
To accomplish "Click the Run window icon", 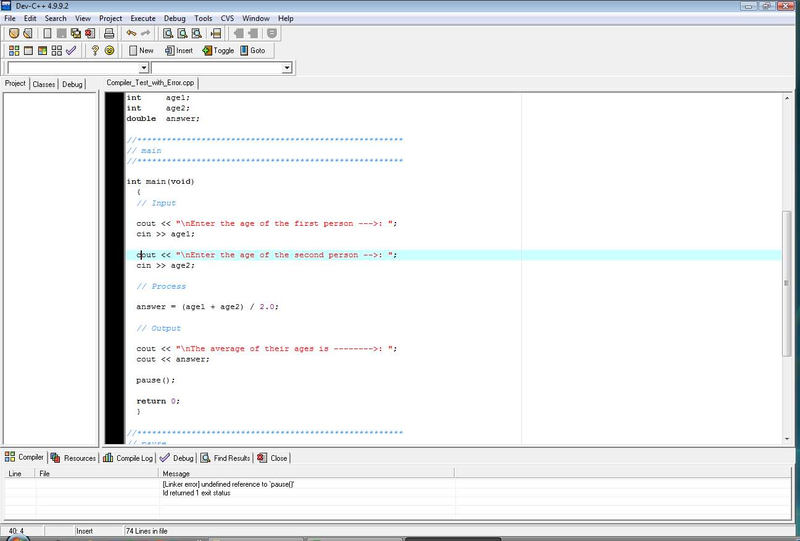I will point(28,51).
